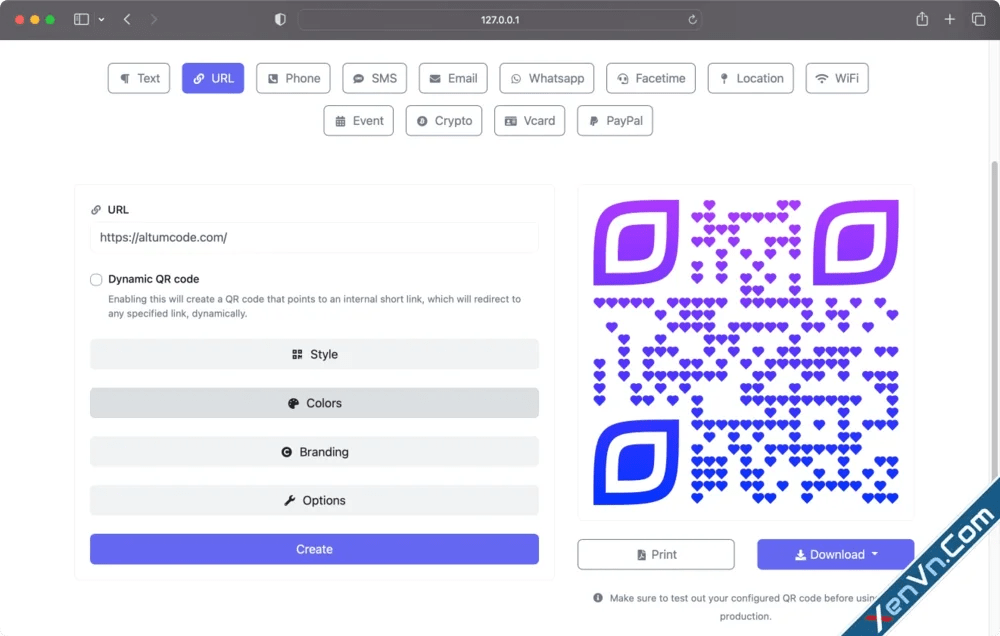Image resolution: width=1000 pixels, height=636 pixels.
Task: Toggle the Safari sidebar icon
Action: pos(81,18)
